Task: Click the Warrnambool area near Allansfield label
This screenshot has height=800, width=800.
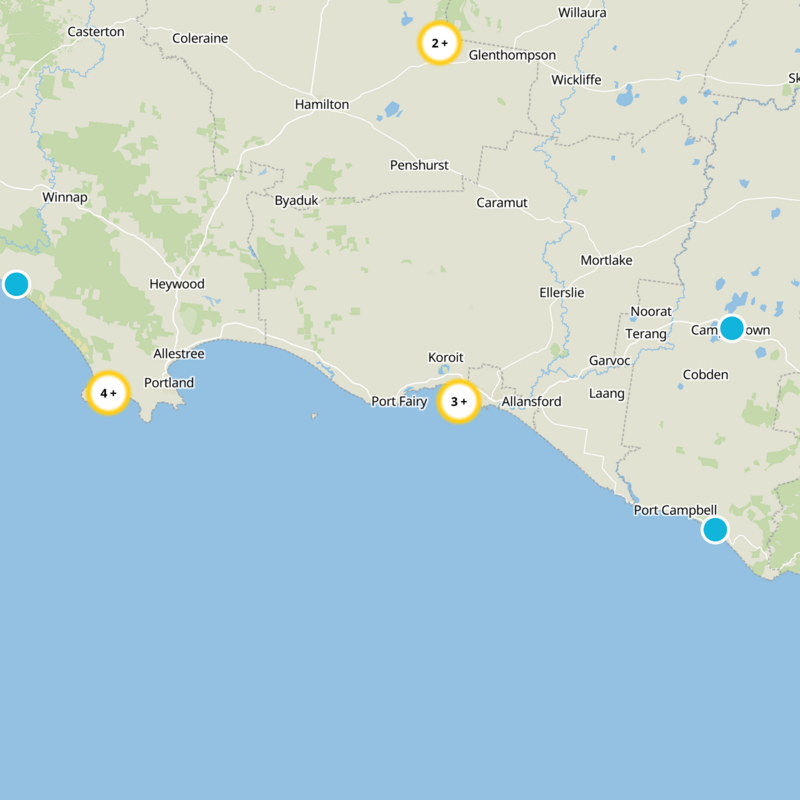Action: coord(531,402)
